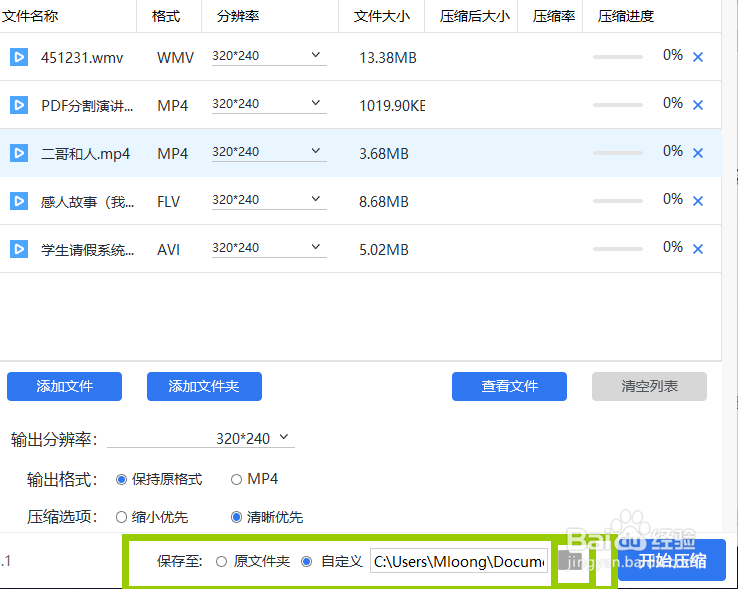Image resolution: width=738 pixels, height=589 pixels.
Task: Open resolution dropdown for PDF分割演讲 row
Action: (269, 105)
